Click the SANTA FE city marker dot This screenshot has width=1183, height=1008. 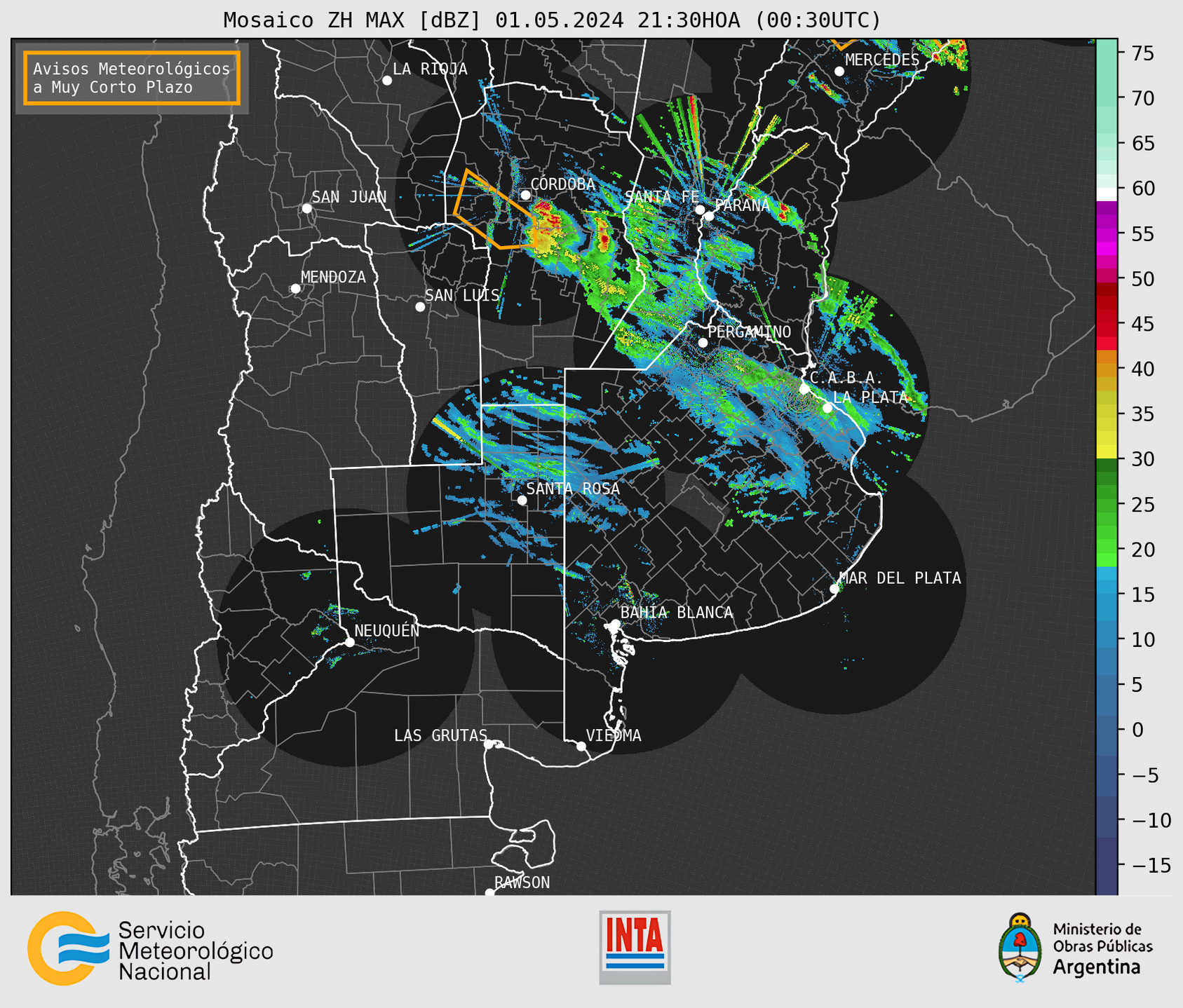700,210
